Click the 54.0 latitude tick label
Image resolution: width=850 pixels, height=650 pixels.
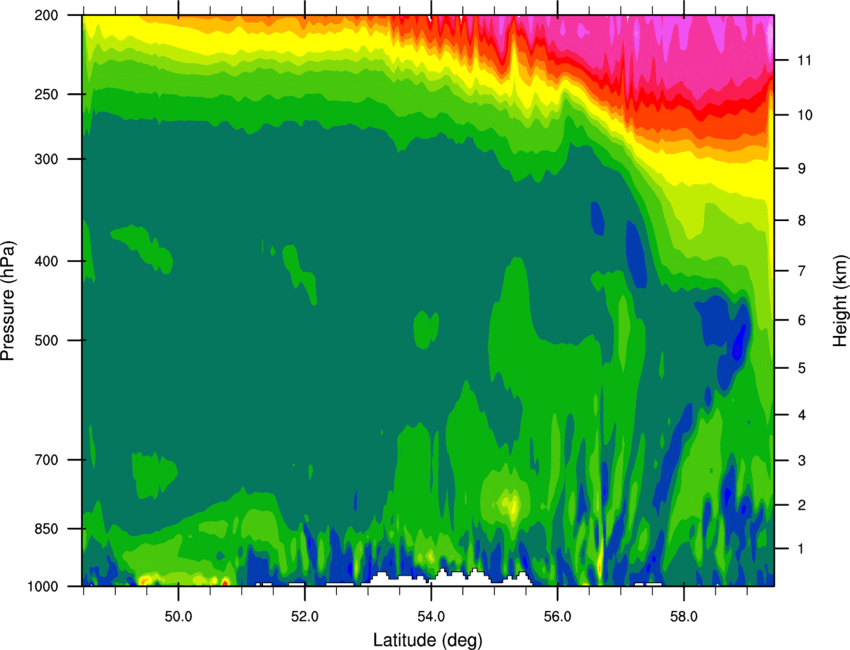coord(432,617)
